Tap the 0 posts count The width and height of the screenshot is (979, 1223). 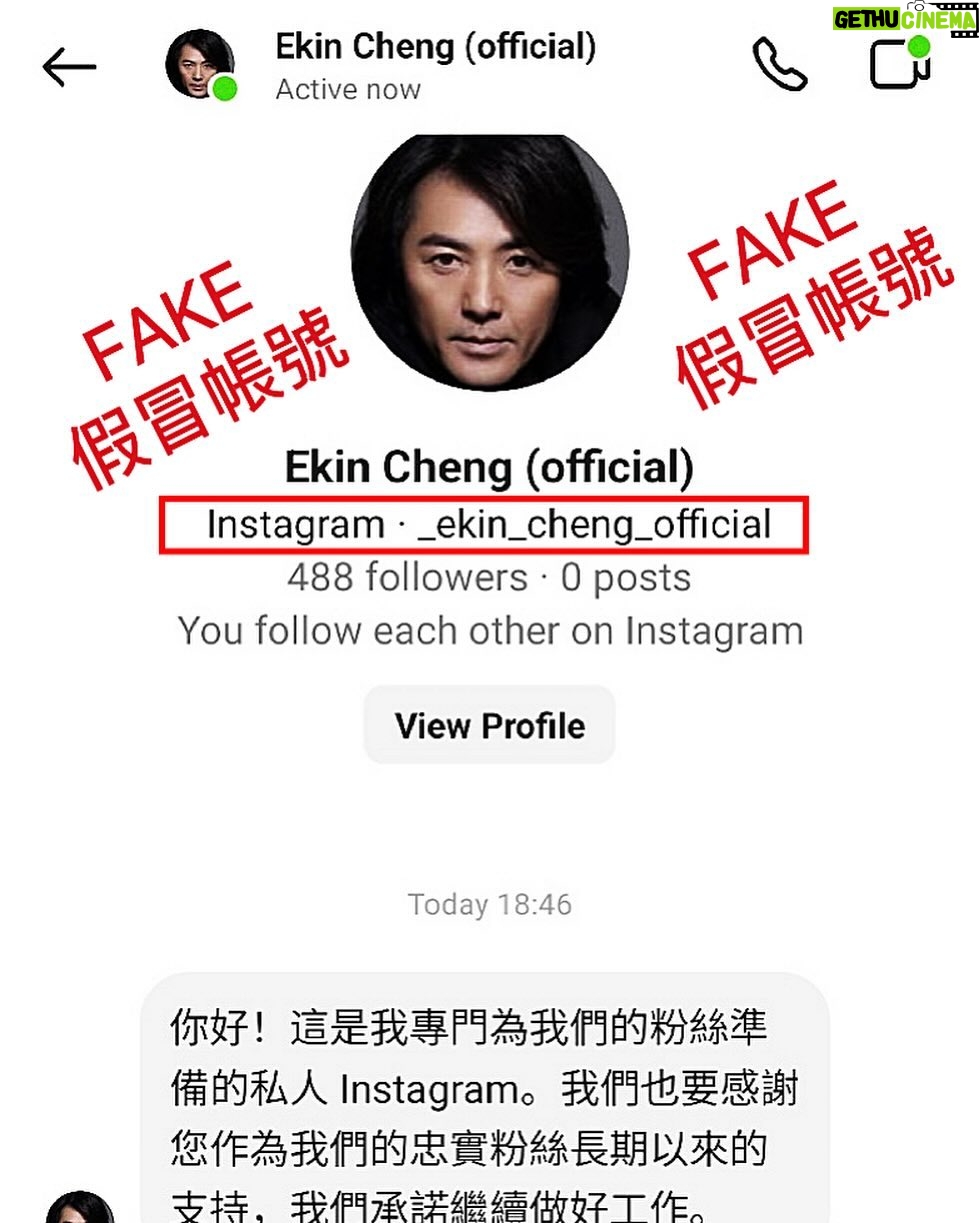[x=625, y=578]
